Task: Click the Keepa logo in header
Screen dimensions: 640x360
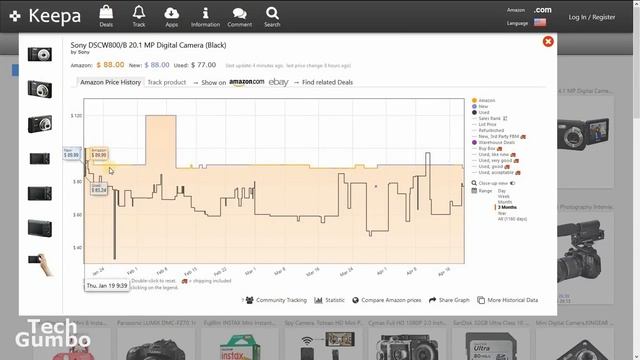Action: tap(45, 16)
